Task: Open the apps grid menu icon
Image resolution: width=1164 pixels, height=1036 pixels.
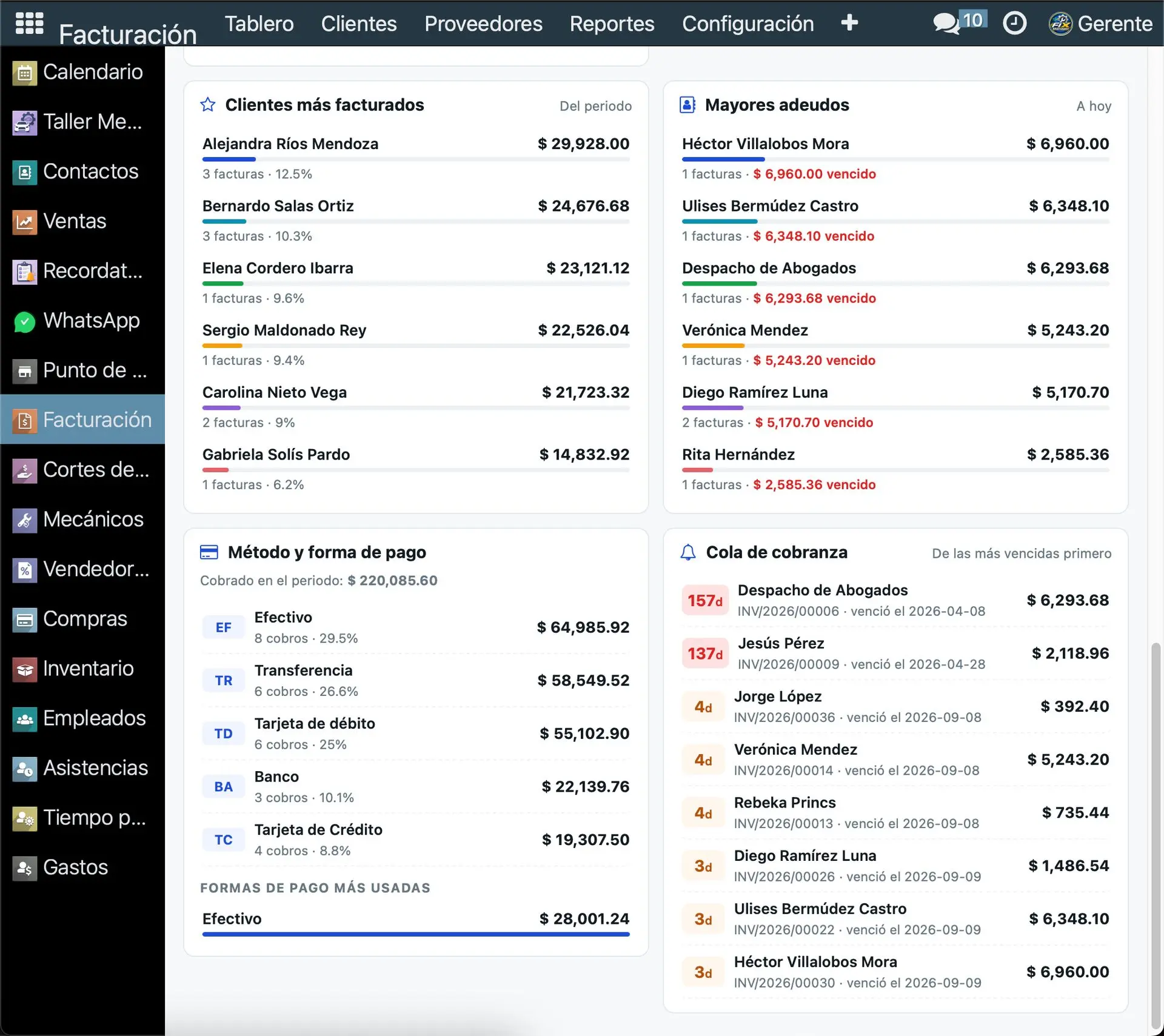Action: (29, 23)
